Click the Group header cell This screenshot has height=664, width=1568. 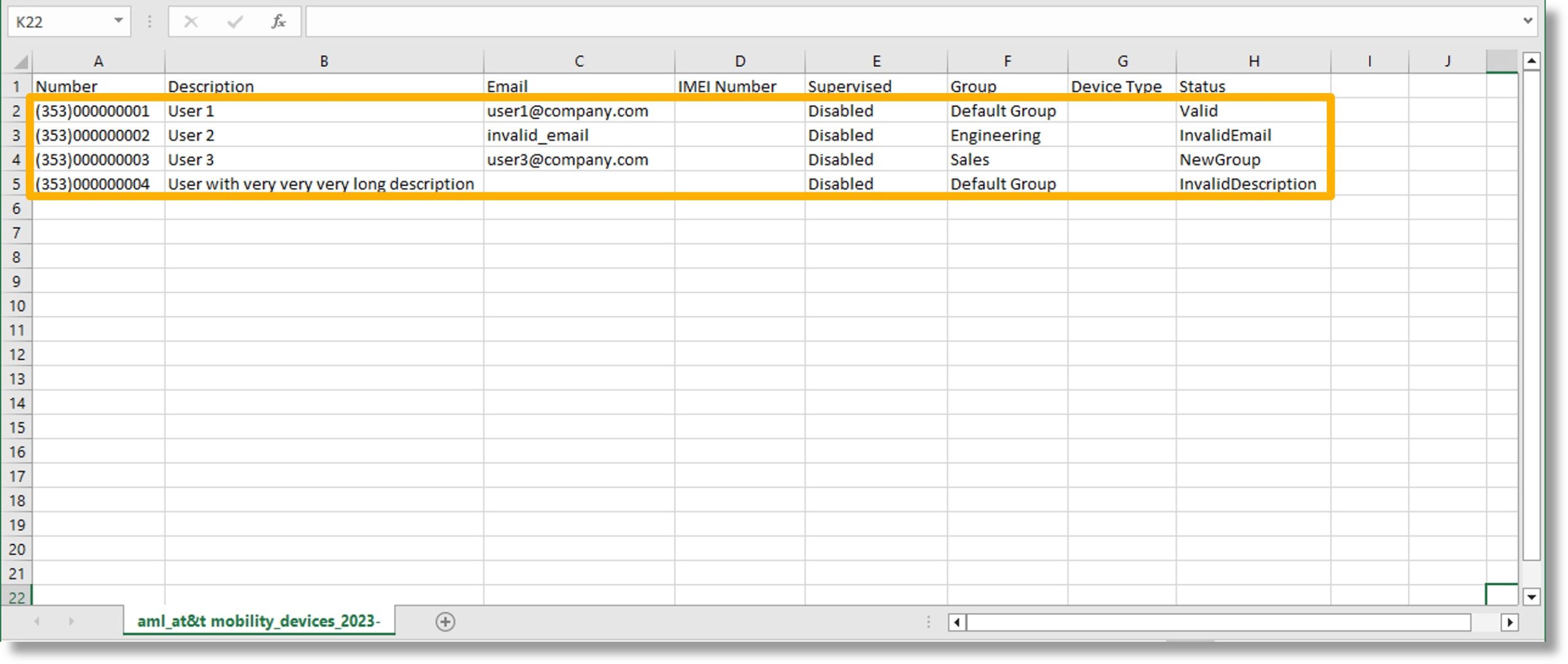[x=1008, y=86]
